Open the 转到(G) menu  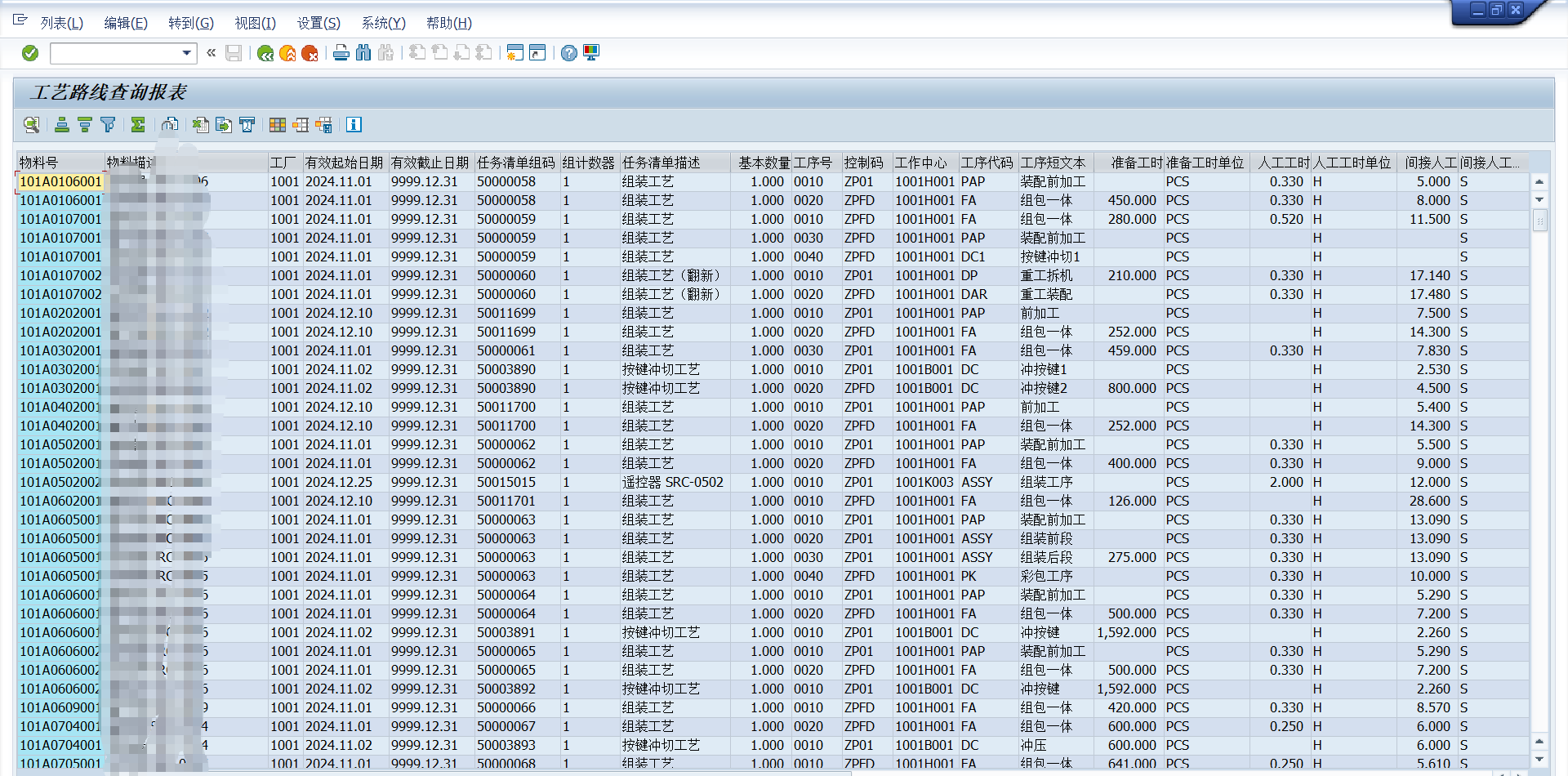[x=191, y=23]
